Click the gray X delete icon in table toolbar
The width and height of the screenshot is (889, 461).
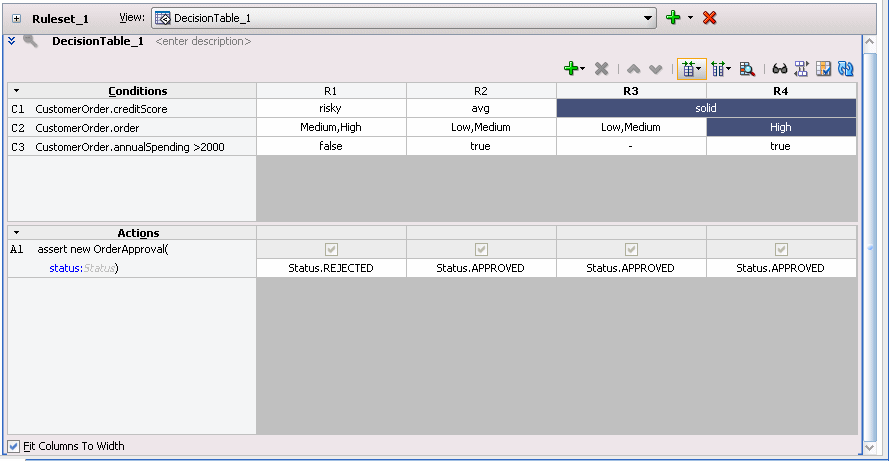point(602,69)
